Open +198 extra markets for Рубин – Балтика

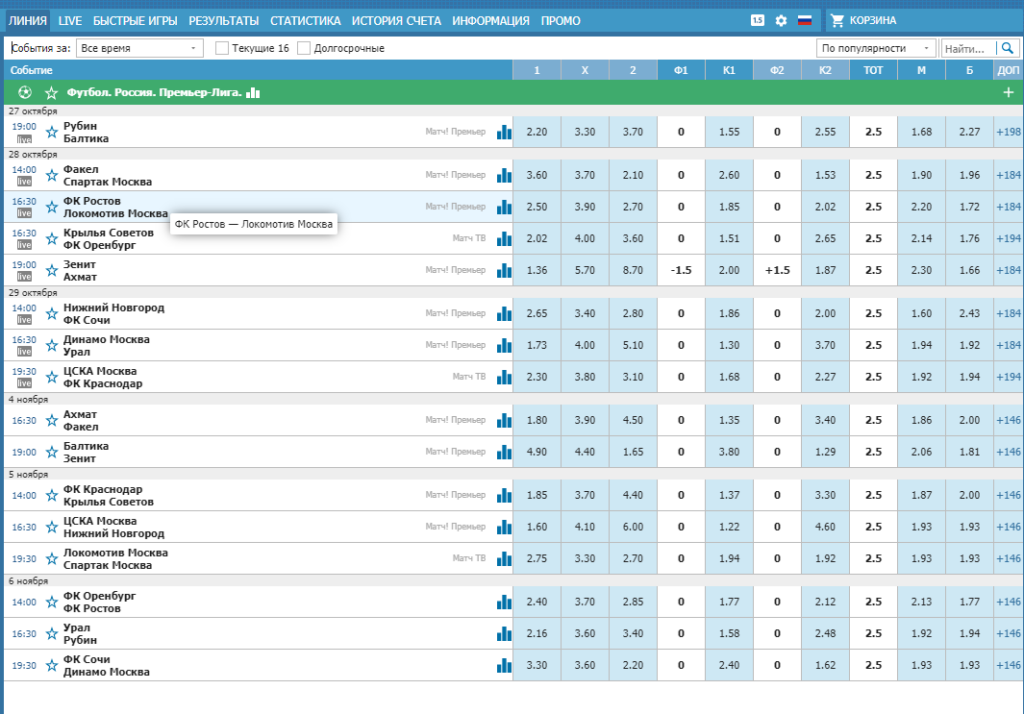[x=1008, y=132]
